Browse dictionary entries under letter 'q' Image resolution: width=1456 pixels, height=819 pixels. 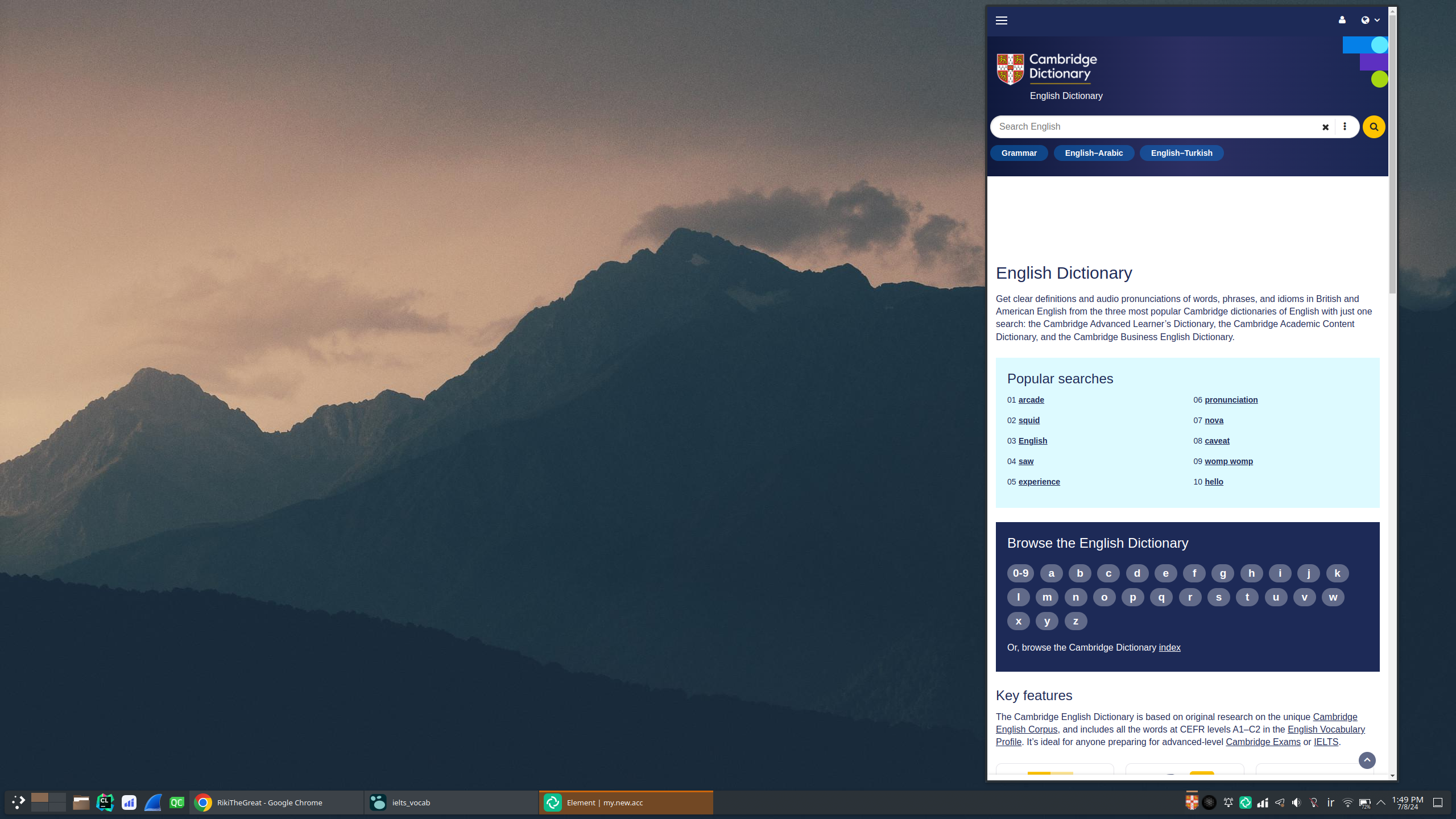coord(1161,597)
